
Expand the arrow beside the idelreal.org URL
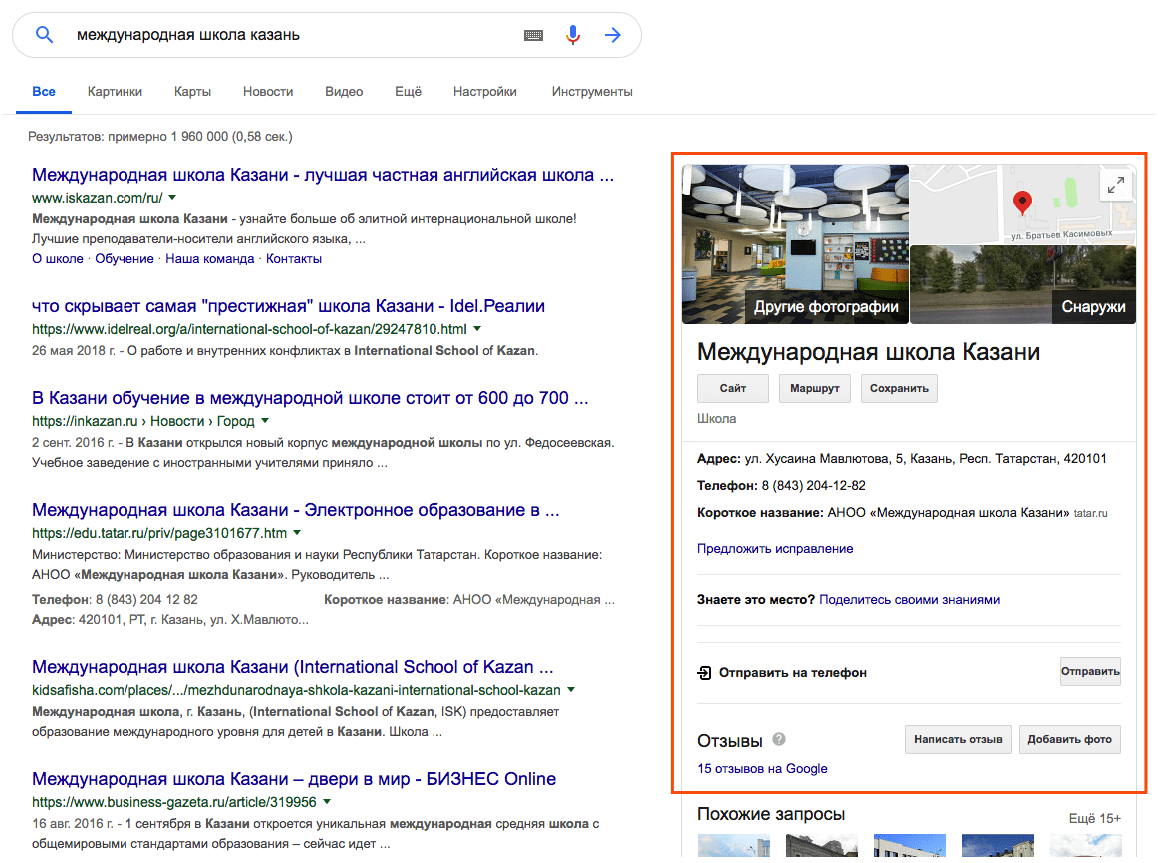click(x=477, y=329)
